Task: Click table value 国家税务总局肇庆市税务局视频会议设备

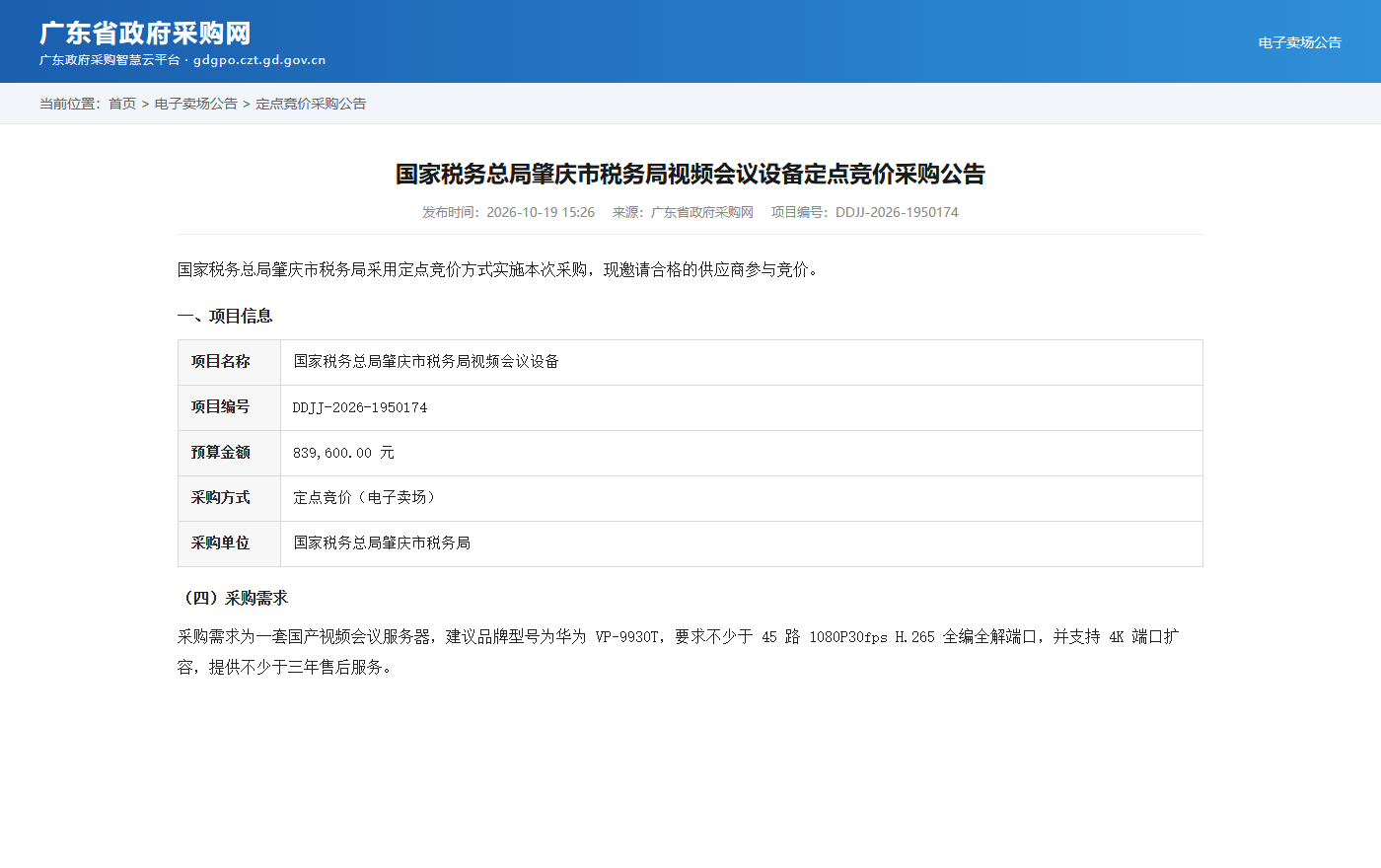Action: (426, 362)
